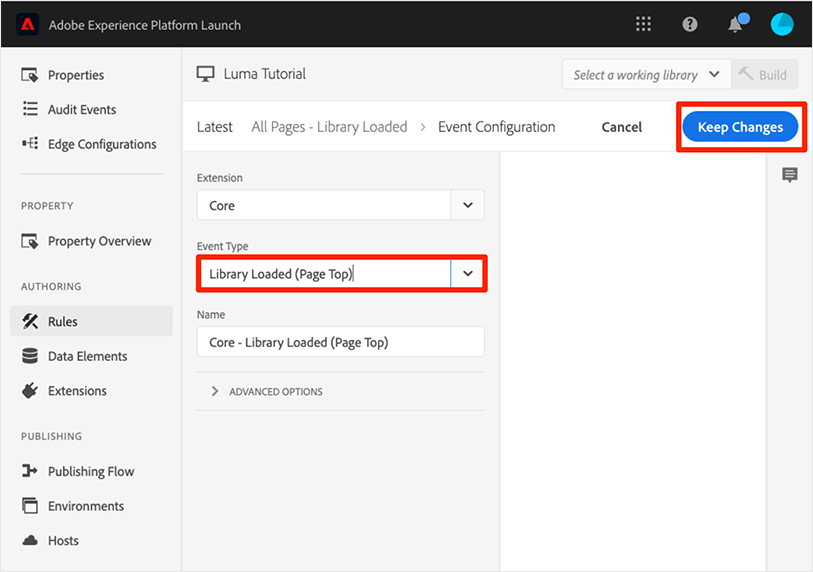
Task: Open the Event Type dropdown arrow
Action: pyautogui.click(x=468, y=273)
